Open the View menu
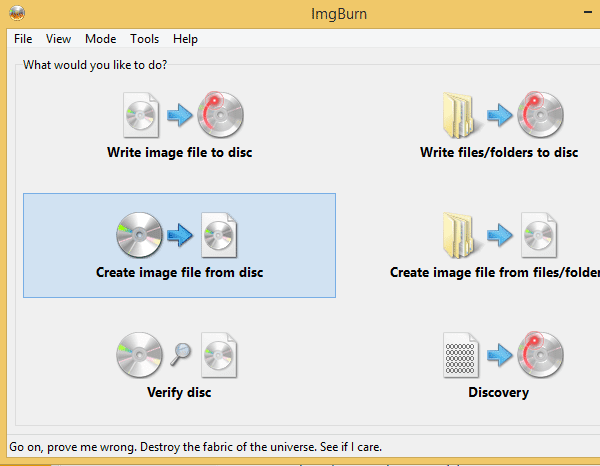The width and height of the screenshot is (600, 466). point(58,39)
